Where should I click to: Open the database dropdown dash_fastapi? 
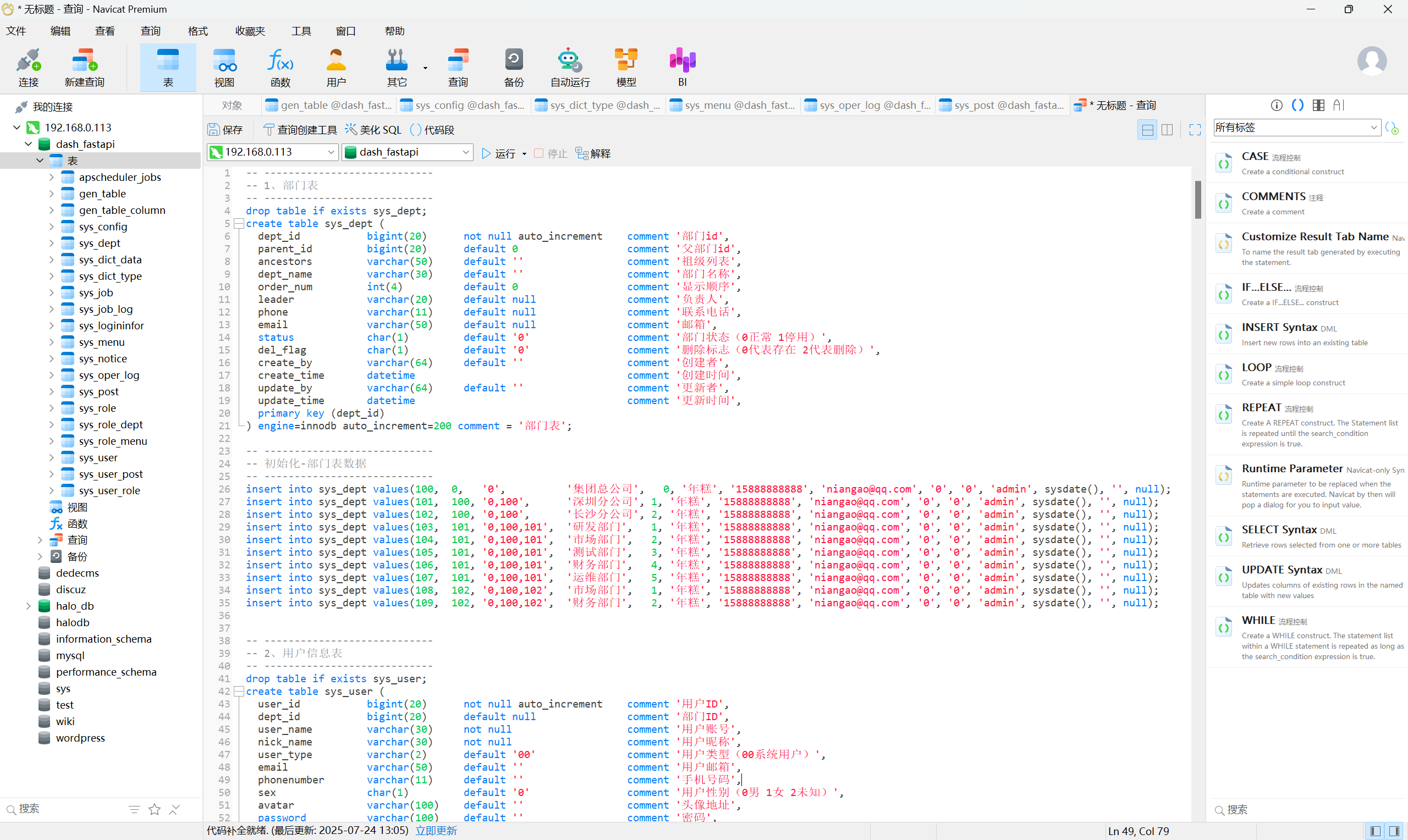408,152
